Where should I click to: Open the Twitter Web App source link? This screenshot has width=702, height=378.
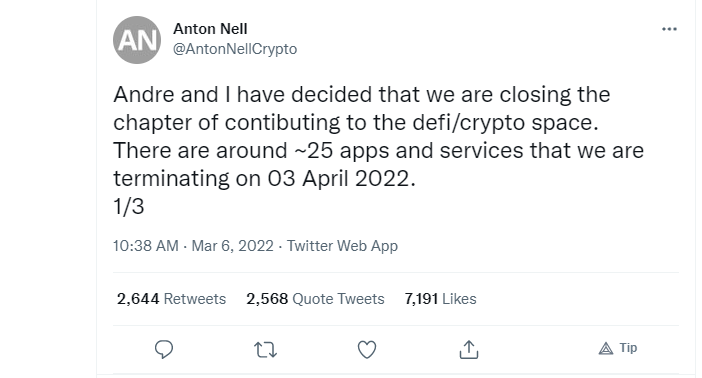click(x=342, y=246)
